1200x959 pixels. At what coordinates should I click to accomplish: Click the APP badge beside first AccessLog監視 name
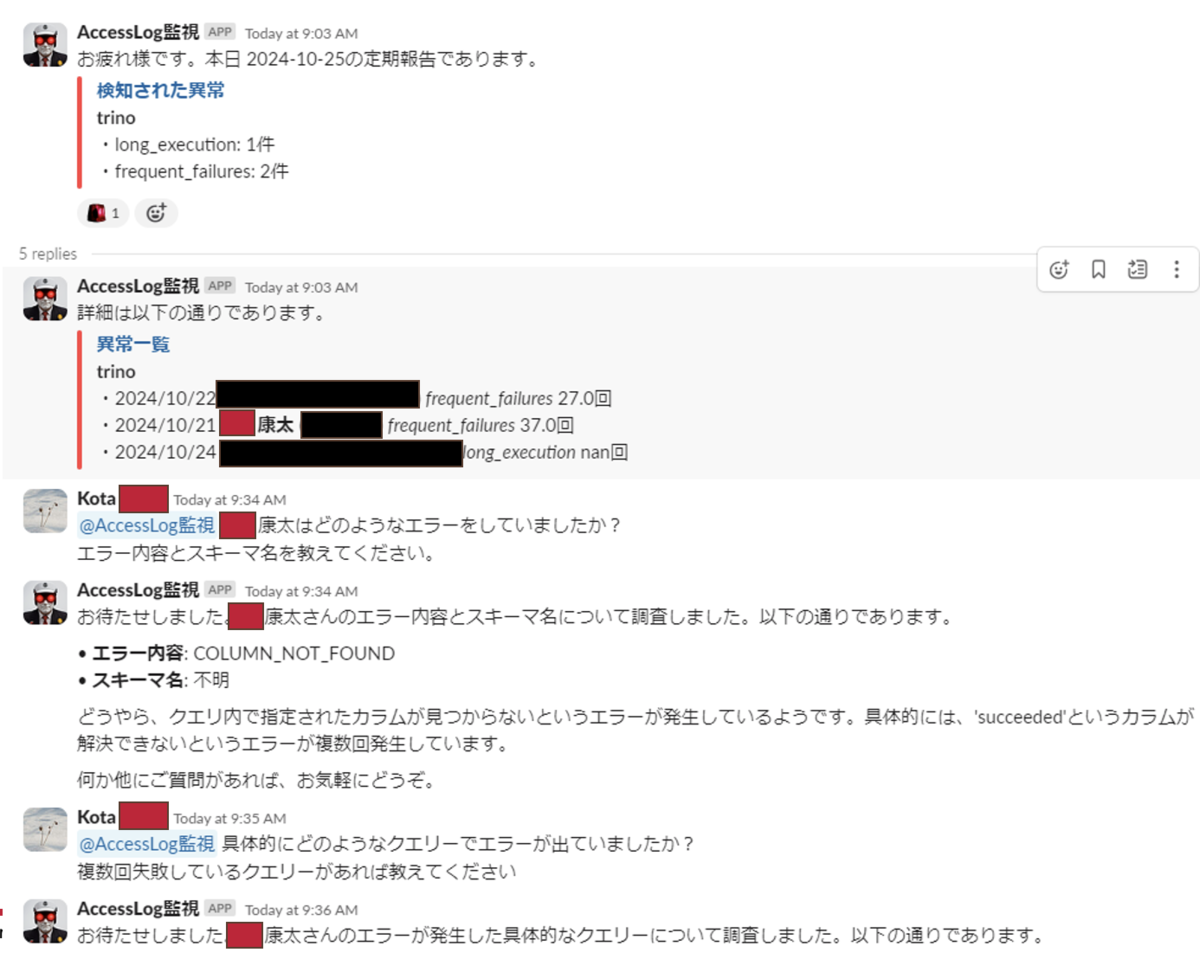[x=220, y=32]
